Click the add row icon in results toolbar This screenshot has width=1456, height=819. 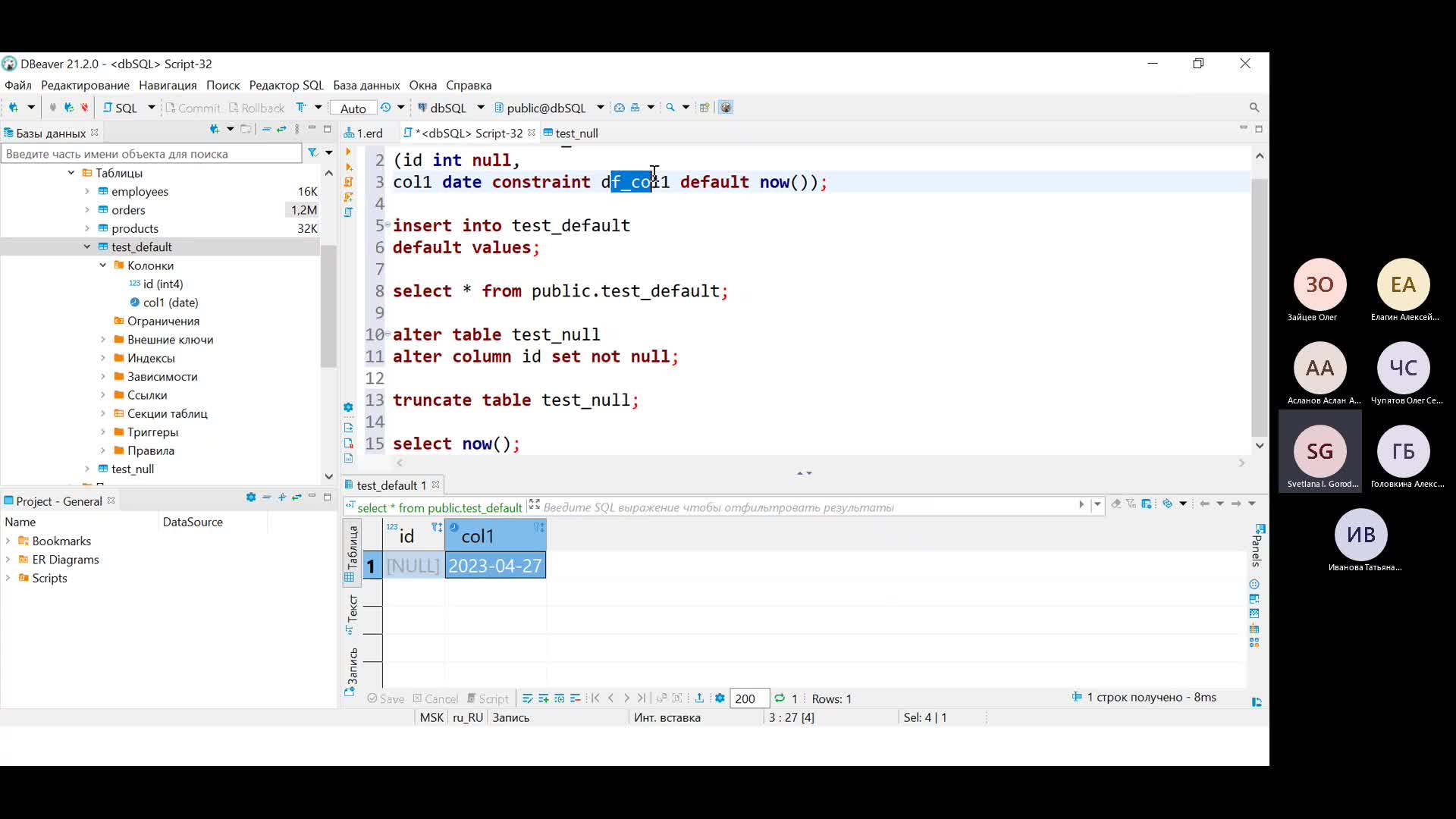pyautogui.click(x=543, y=698)
